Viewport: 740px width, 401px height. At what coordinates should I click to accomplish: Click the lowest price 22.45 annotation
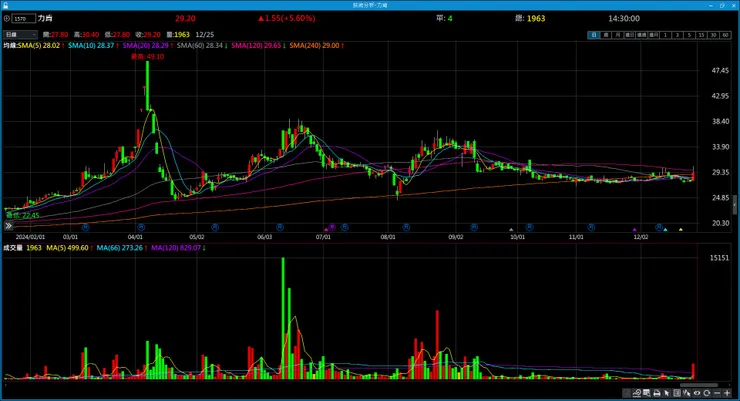[x=23, y=216]
